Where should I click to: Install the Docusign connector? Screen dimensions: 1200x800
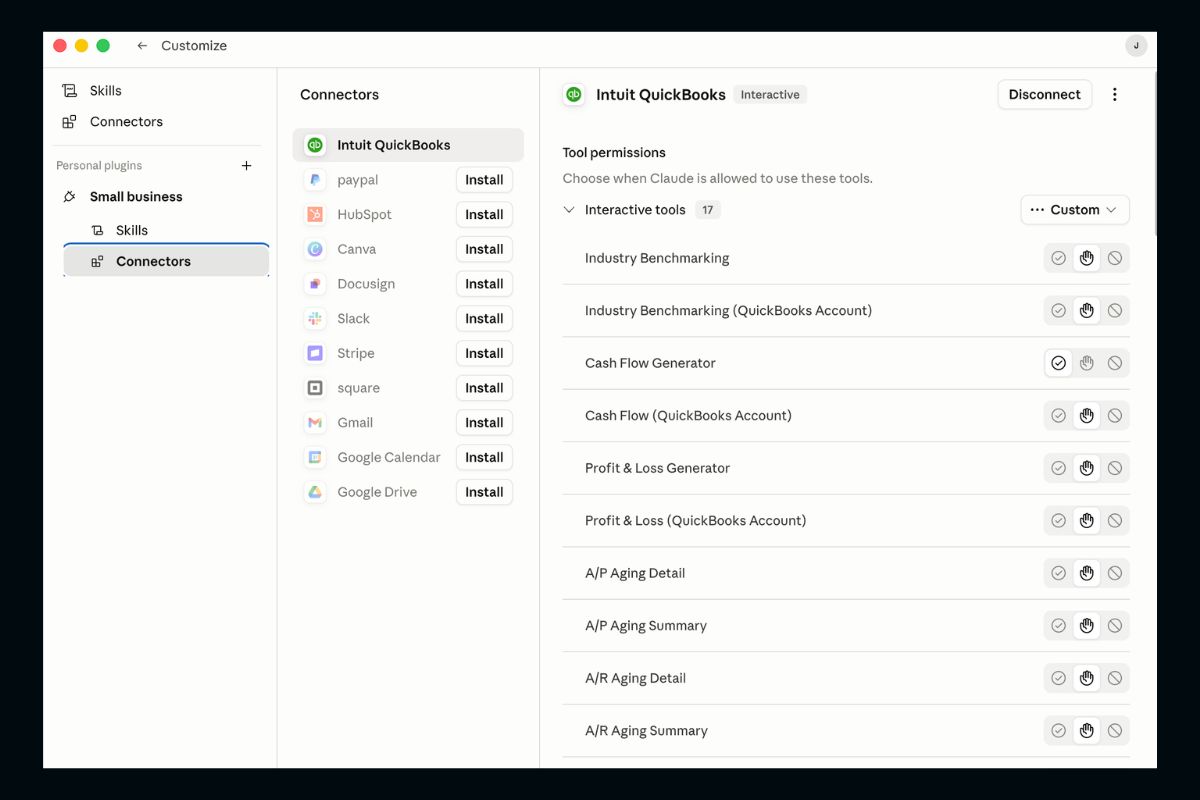(x=484, y=284)
